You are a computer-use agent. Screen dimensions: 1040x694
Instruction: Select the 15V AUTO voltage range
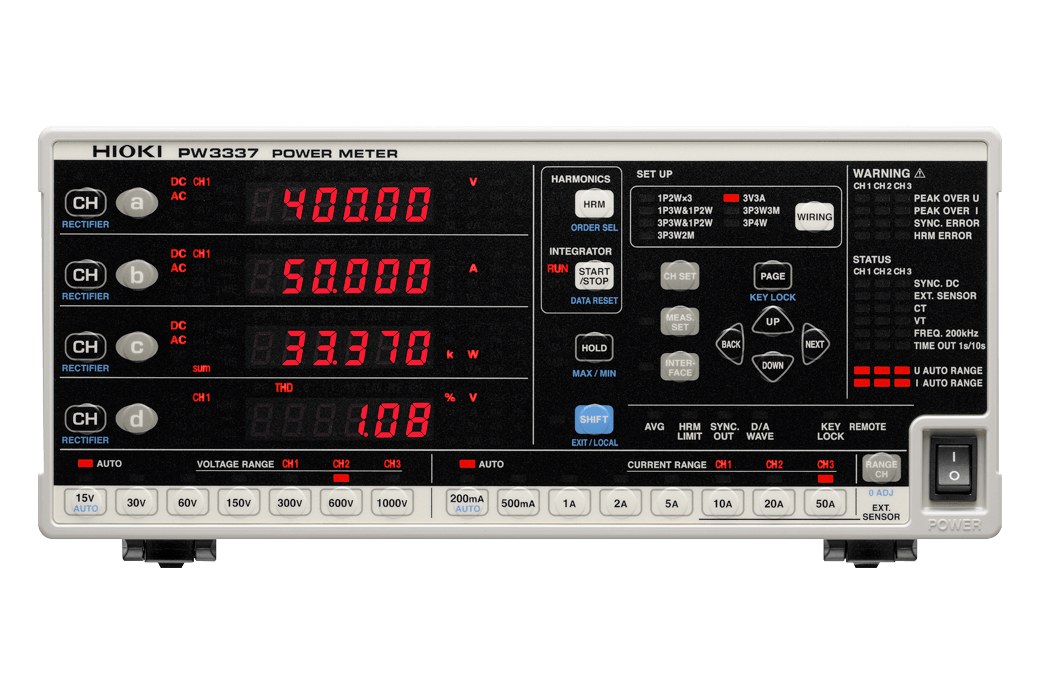coord(86,503)
